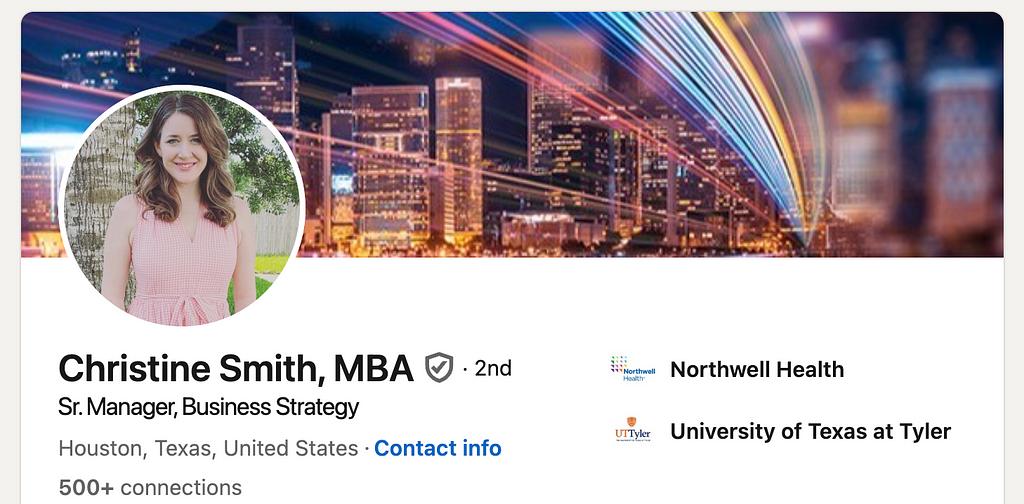Image resolution: width=1024 pixels, height=504 pixels.
Task: Open the Northwell Health company link
Action: (756, 369)
